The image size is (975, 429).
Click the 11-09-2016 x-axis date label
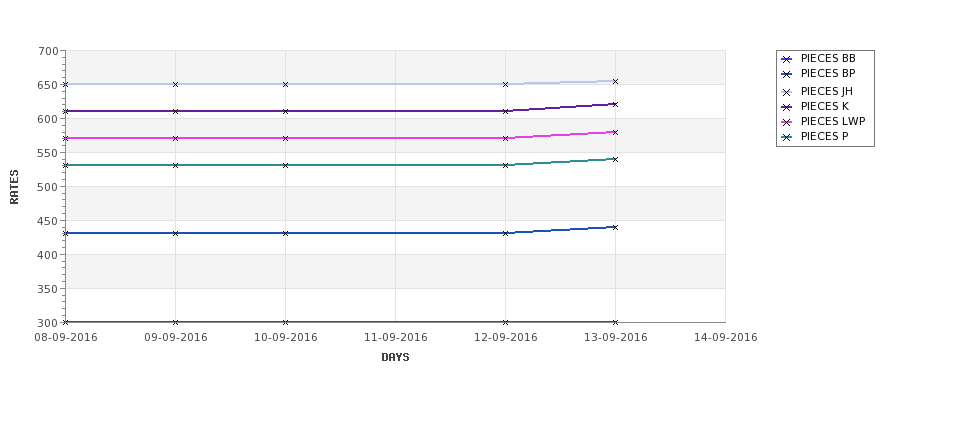(395, 338)
